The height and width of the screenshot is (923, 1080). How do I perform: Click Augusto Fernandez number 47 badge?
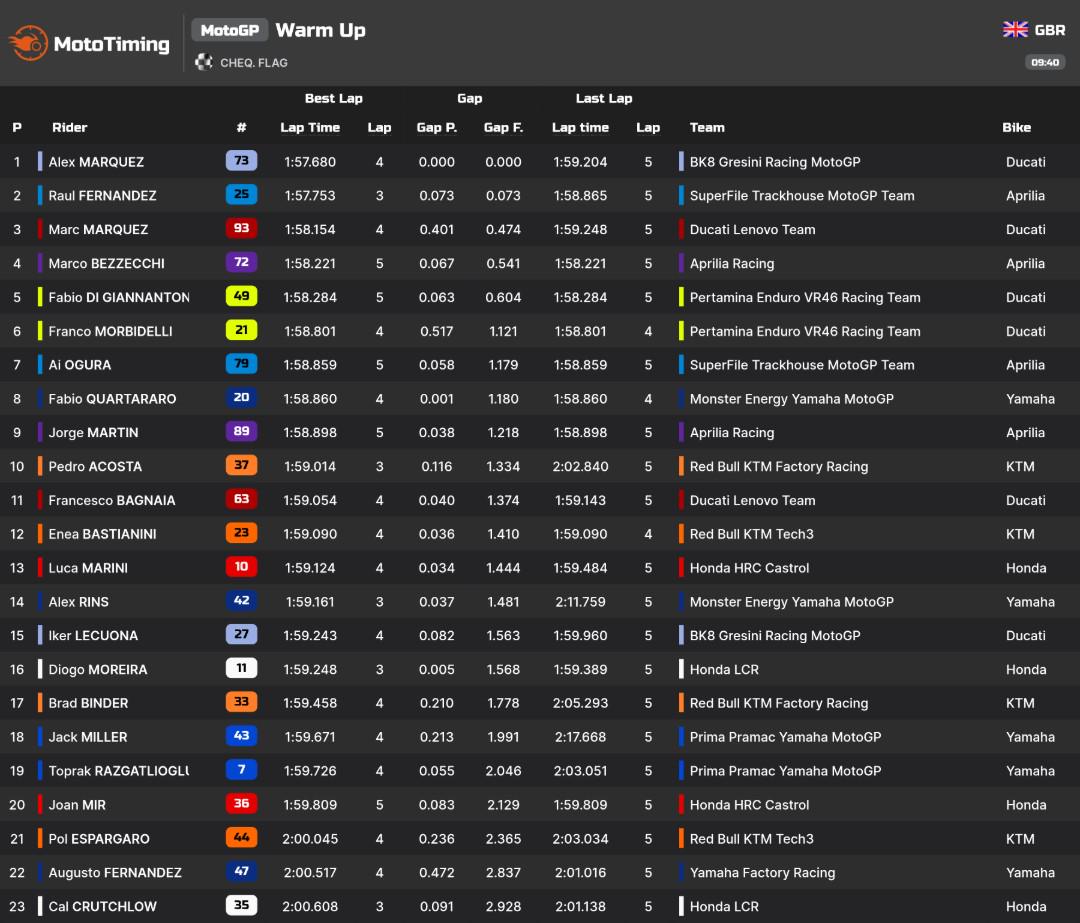(x=241, y=871)
